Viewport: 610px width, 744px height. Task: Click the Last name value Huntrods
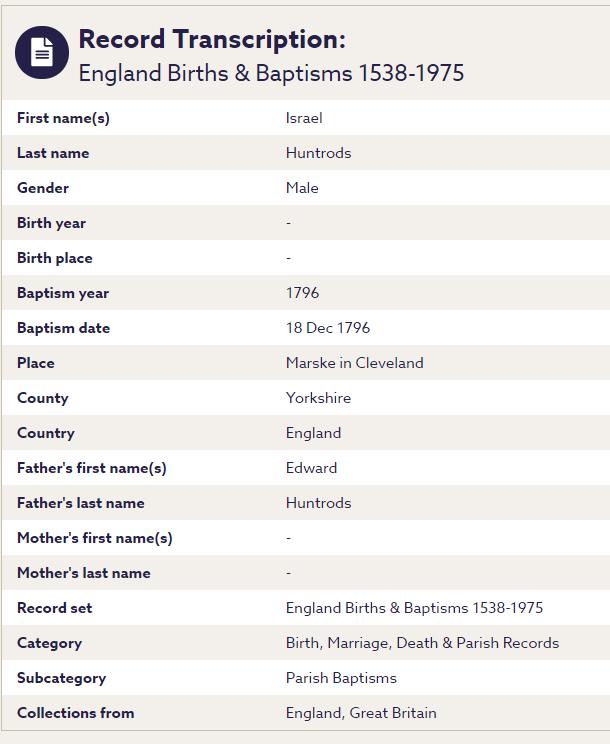coord(318,153)
